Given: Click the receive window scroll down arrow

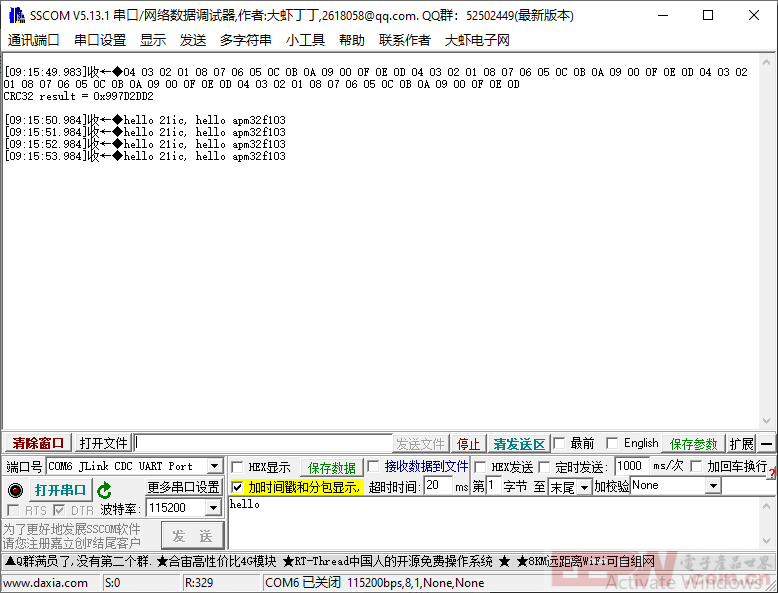Looking at the screenshot, I should click(x=767, y=421).
